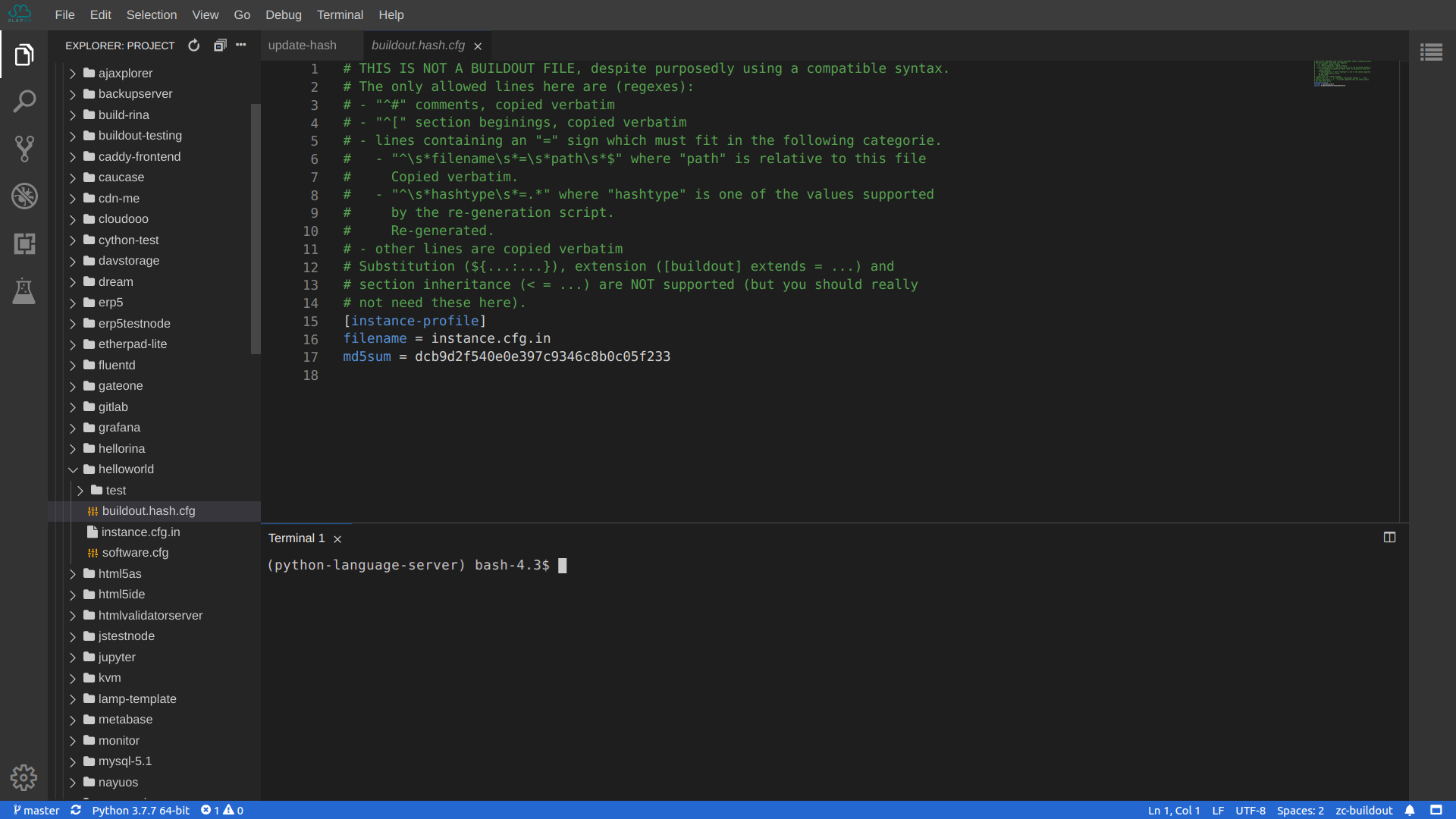This screenshot has height=819, width=1456.
Task: Click the master git branch indicator
Action: tap(36, 810)
